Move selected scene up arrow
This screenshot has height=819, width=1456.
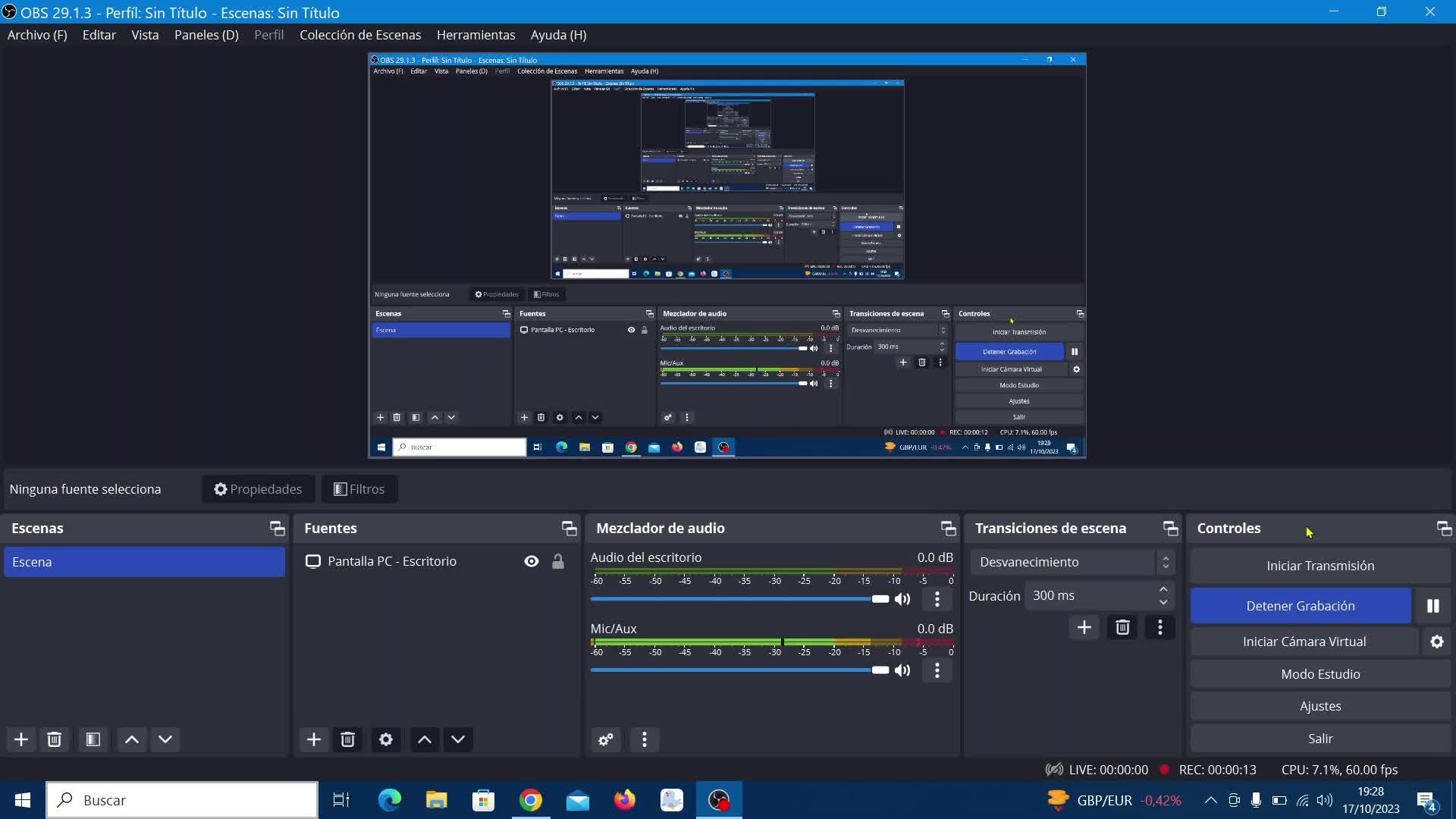tap(131, 739)
